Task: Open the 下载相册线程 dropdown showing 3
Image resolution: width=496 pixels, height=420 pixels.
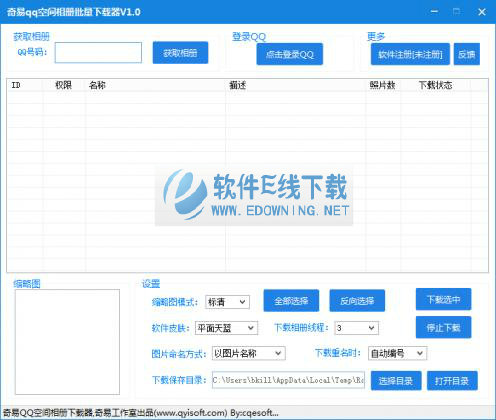Action: [x=356, y=328]
